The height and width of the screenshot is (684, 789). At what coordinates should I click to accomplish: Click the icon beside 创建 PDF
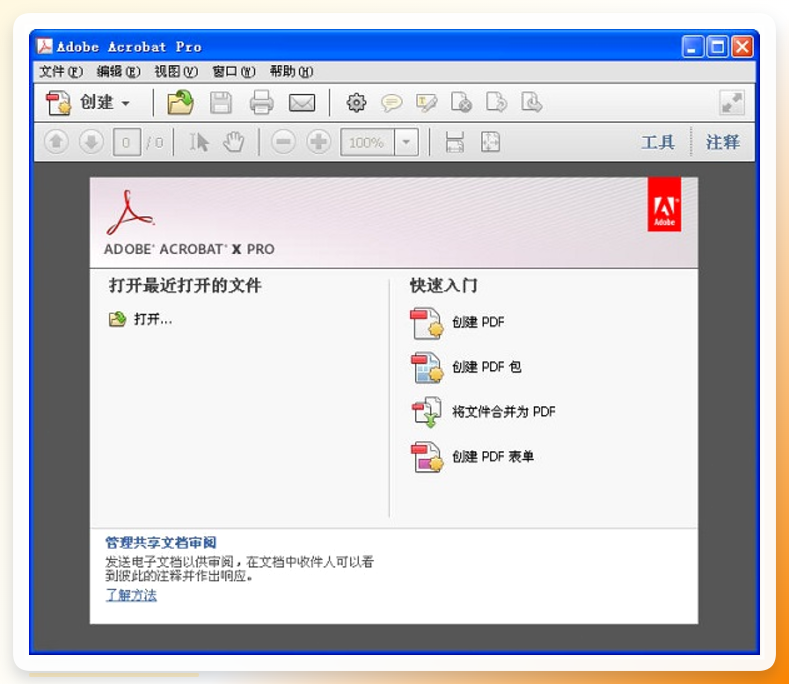pos(427,323)
